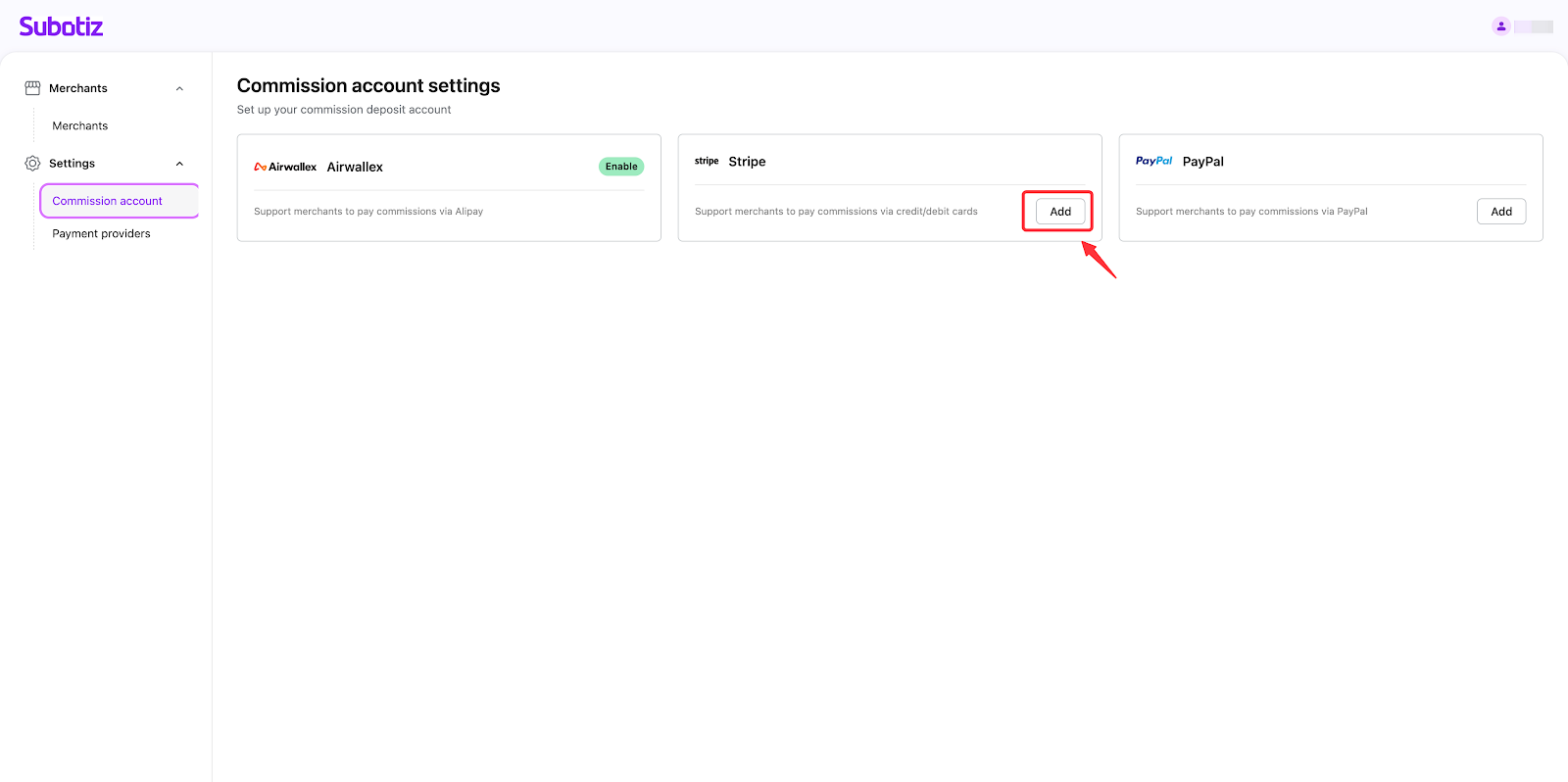Click the Commission account settings heading

pos(368,86)
